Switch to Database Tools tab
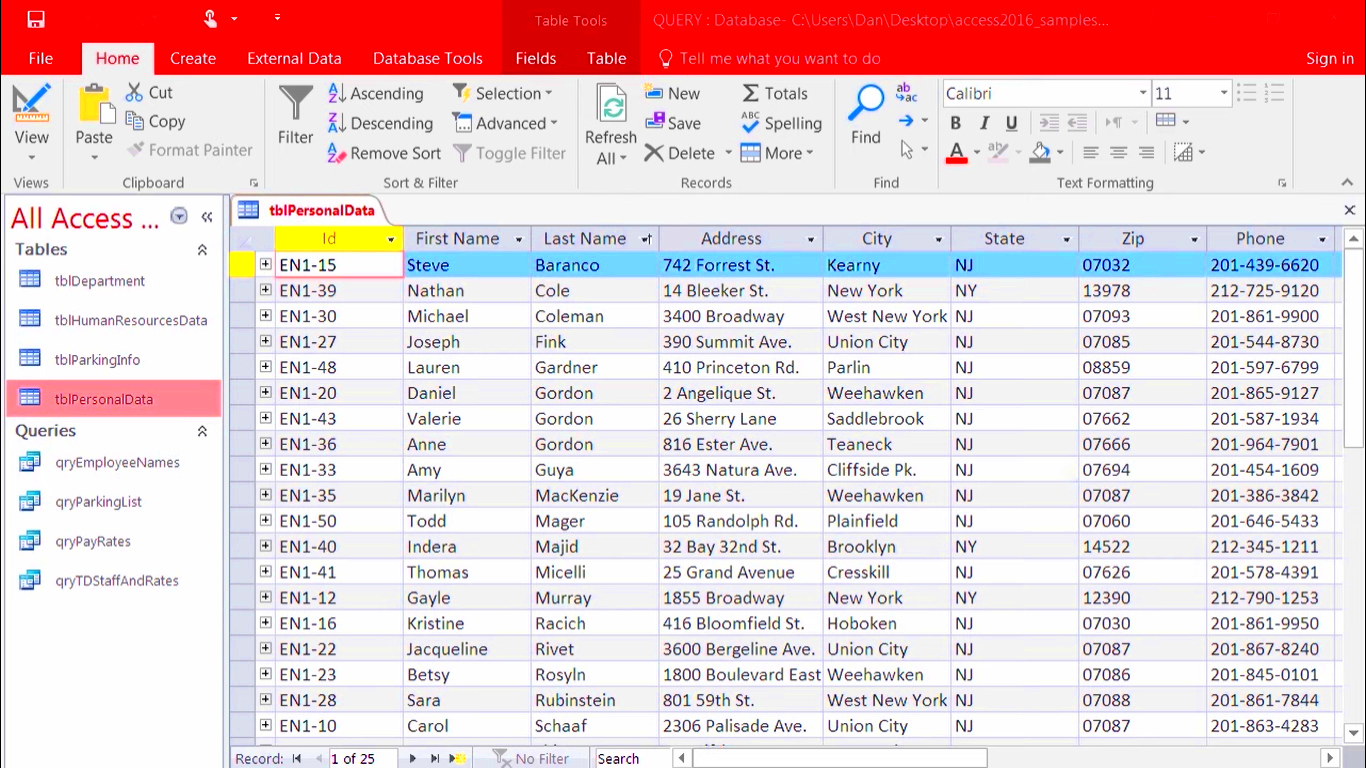 point(428,58)
